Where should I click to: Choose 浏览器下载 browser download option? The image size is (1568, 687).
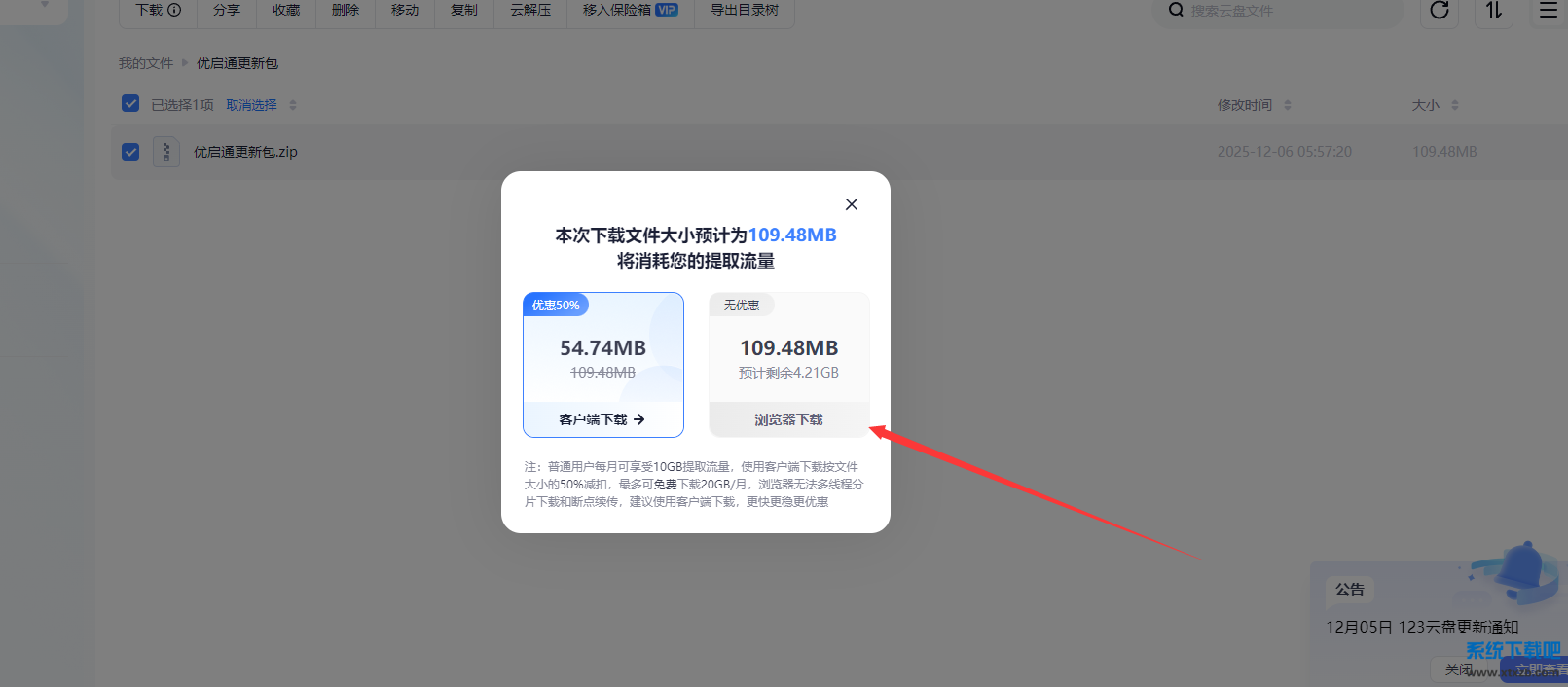[x=788, y=419]
